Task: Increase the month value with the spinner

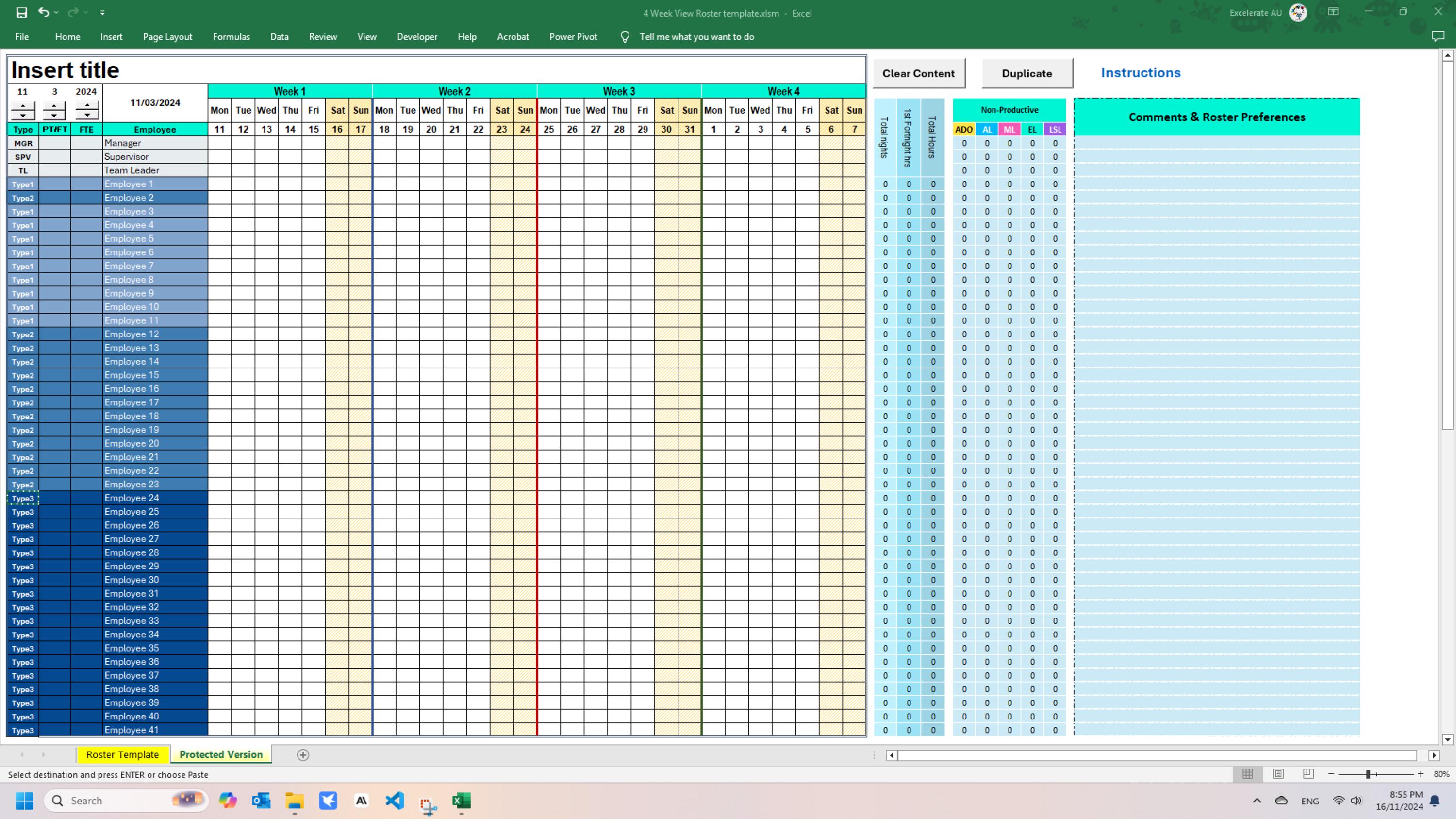Action: 54,106
